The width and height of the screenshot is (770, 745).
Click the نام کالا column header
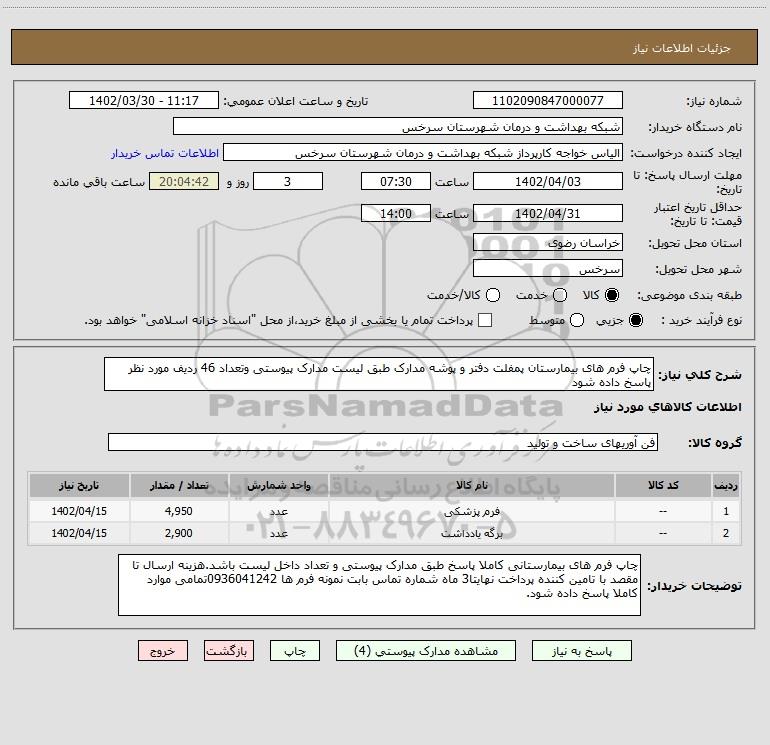point(471,485)
